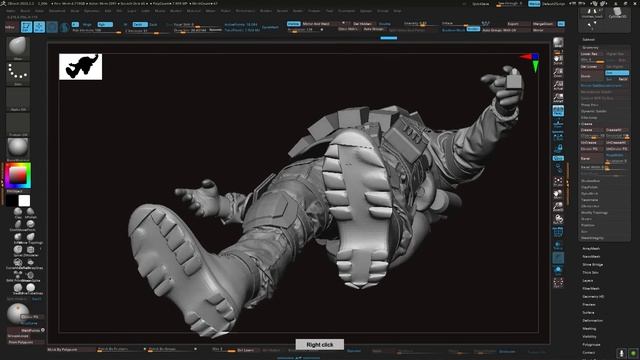Image resolution: width=640 pixels, height=360 pixels.
Task: Click the AAHalf icon
Action: (558, 98)
